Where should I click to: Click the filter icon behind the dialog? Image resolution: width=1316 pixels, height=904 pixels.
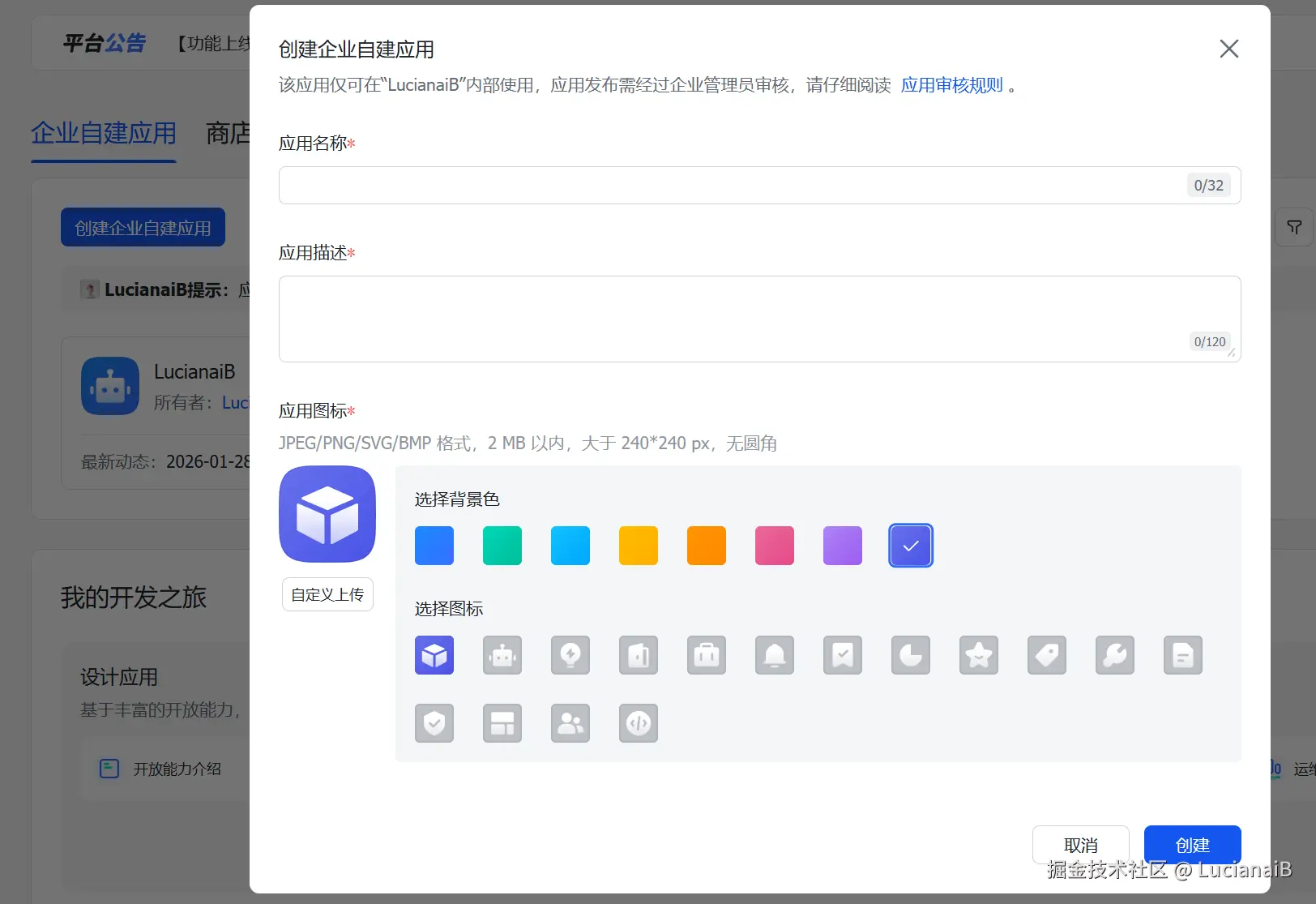tap(1294, 228)
